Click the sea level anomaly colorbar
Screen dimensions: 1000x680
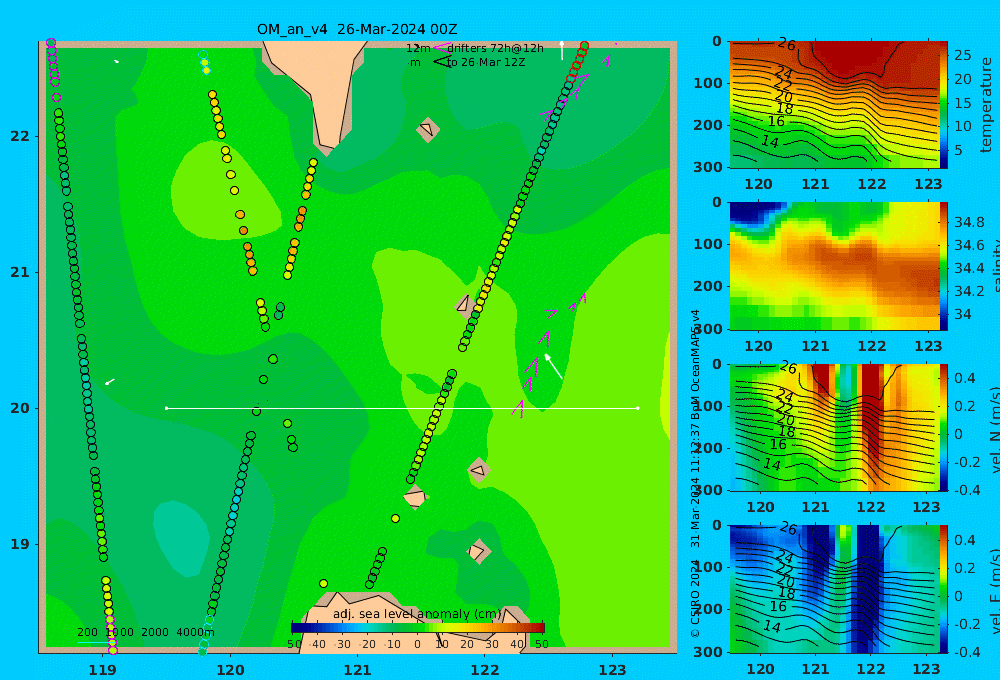click(418, 628)
